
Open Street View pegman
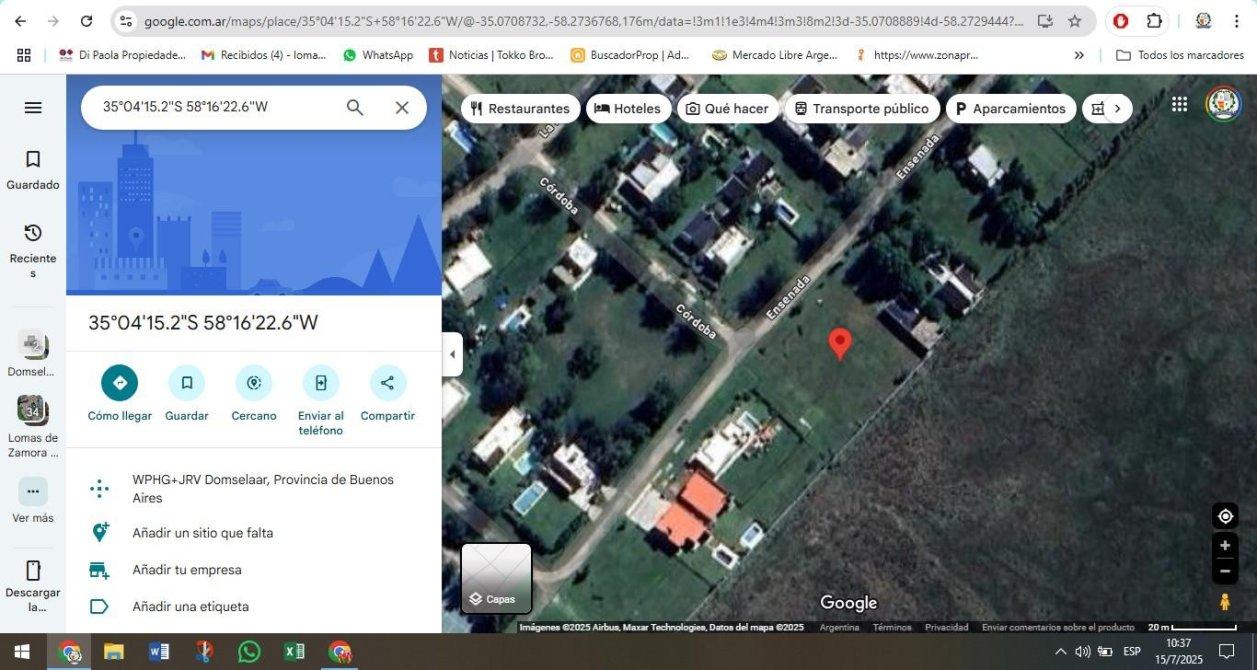coord(1225,602)
